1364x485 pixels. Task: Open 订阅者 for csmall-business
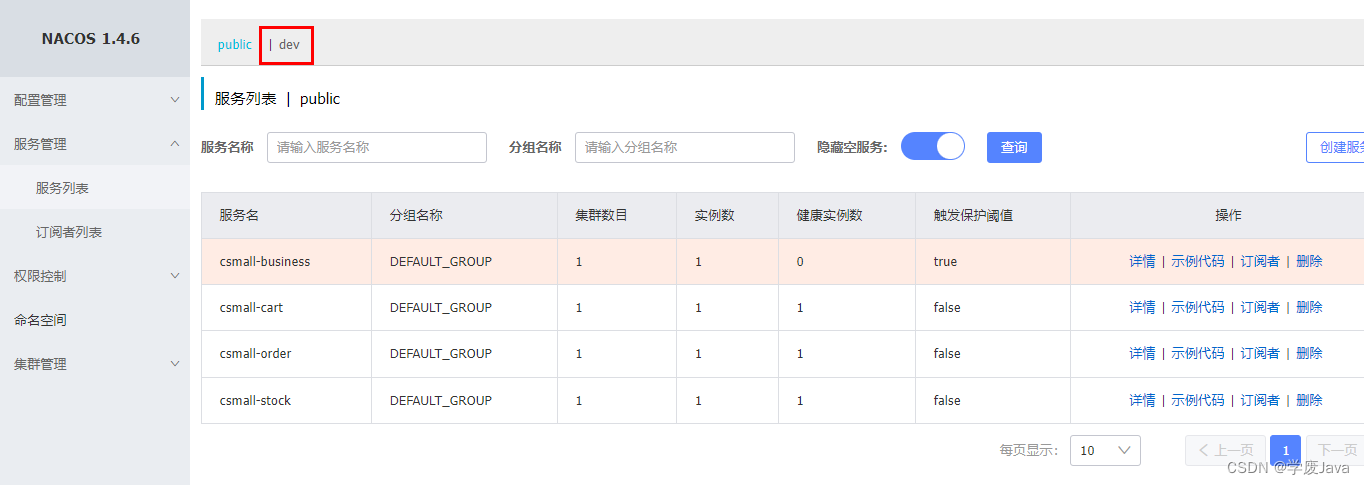1260,261
